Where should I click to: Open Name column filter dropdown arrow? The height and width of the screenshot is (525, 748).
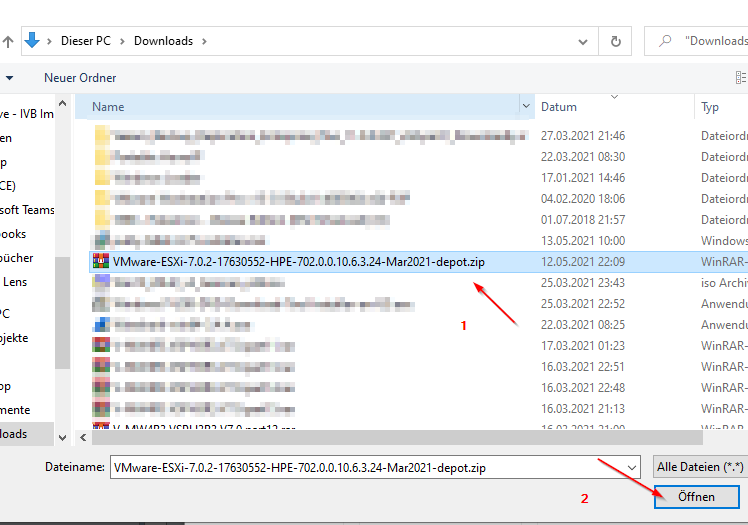526,106
